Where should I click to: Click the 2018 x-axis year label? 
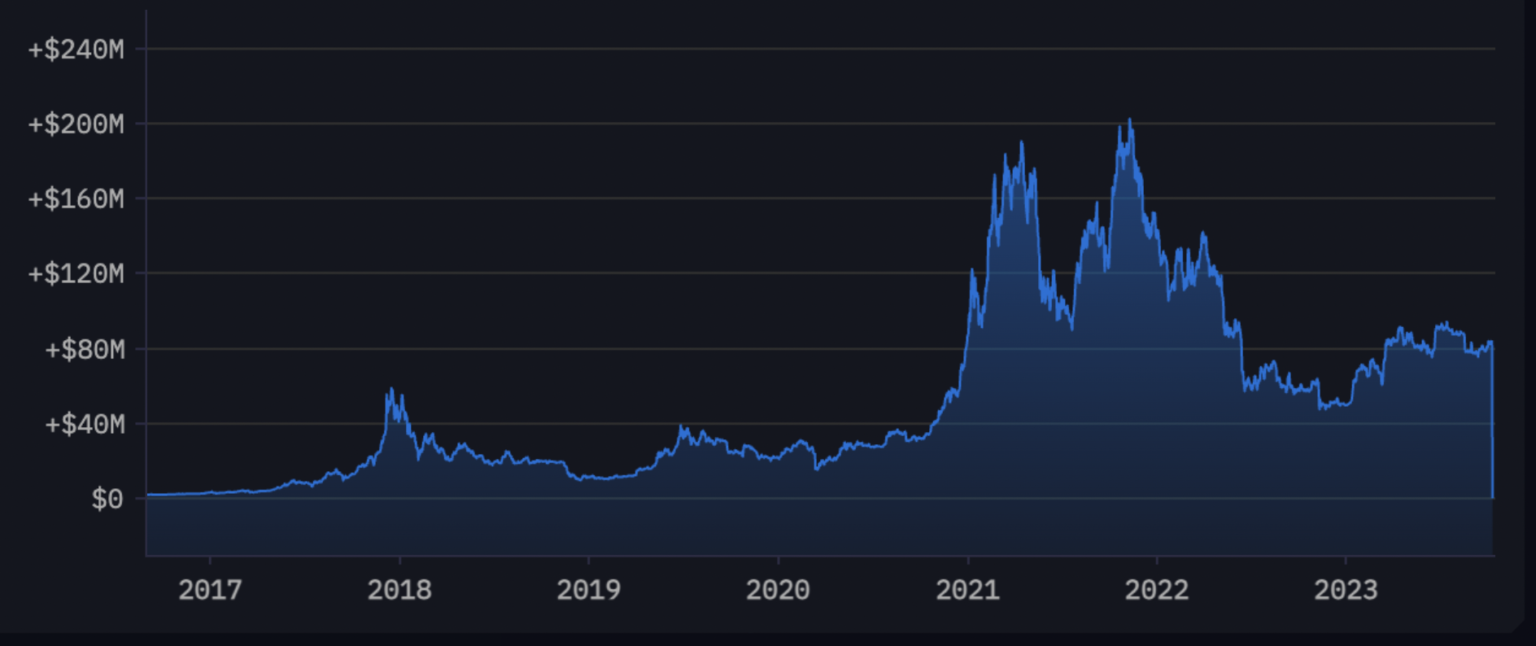399,590
